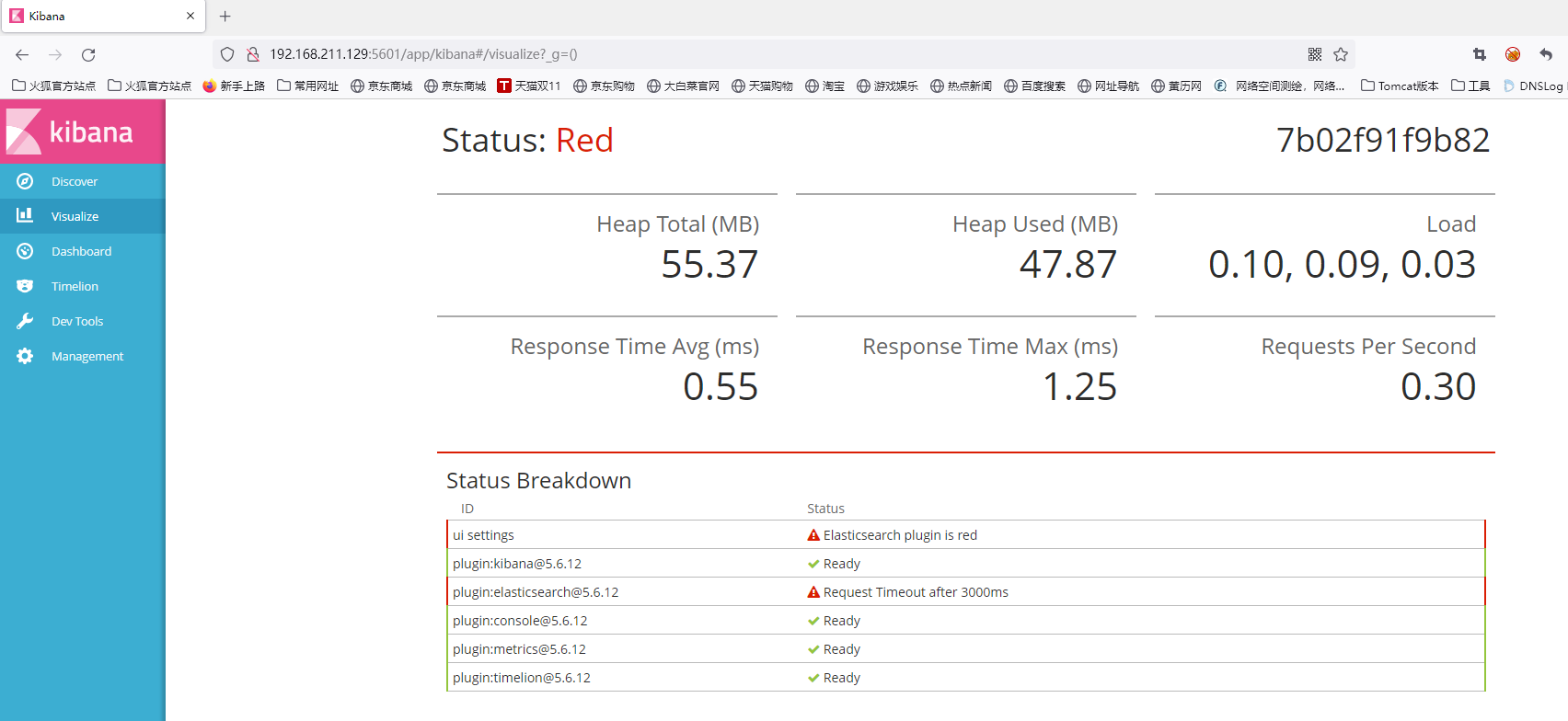Open a new browser tab
Image resolution: width=1568 pixels, height=721 pixels.
click(225, 16)
